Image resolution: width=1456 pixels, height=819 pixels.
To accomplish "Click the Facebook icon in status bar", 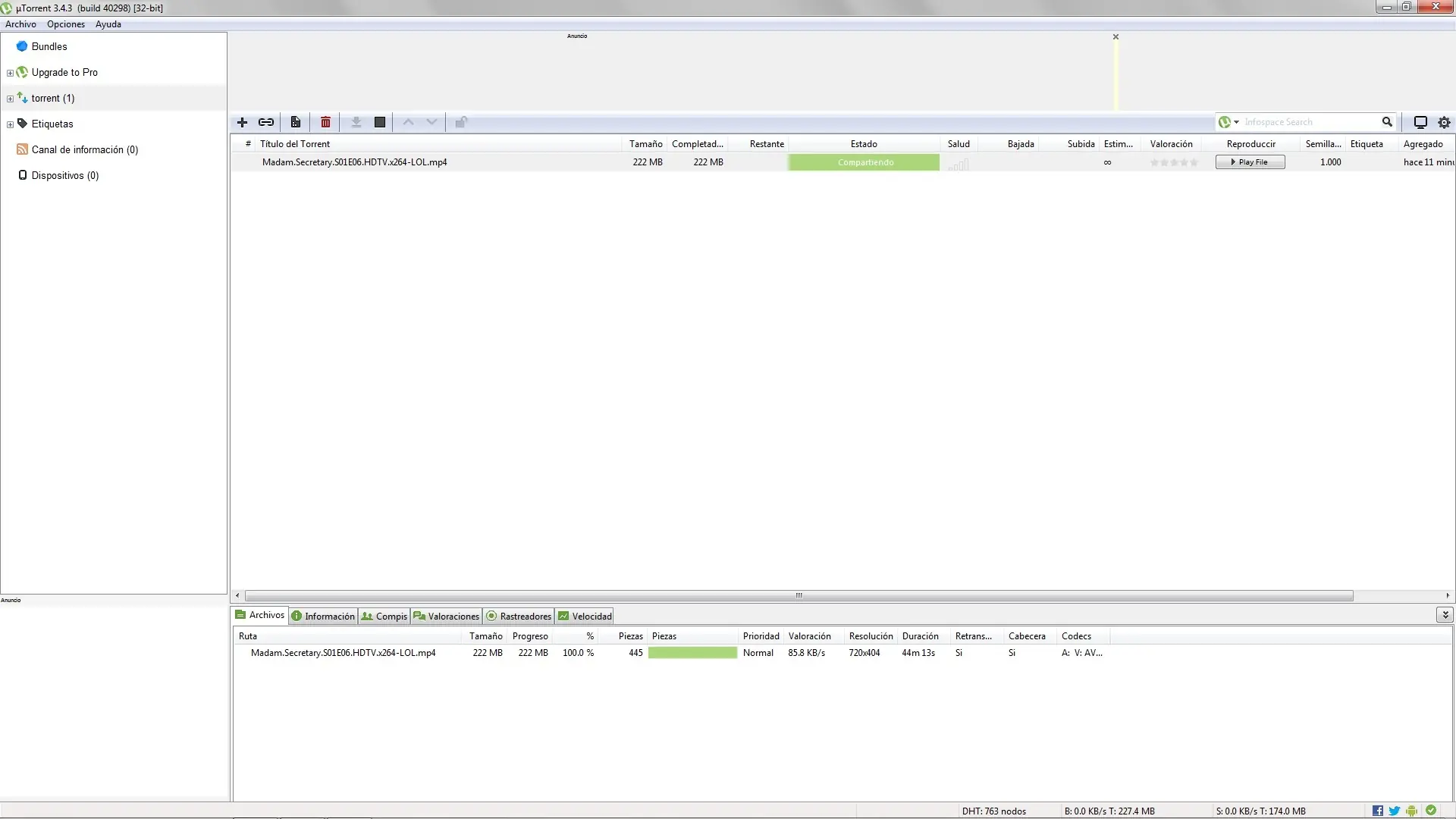I will tap(1378, 811).
